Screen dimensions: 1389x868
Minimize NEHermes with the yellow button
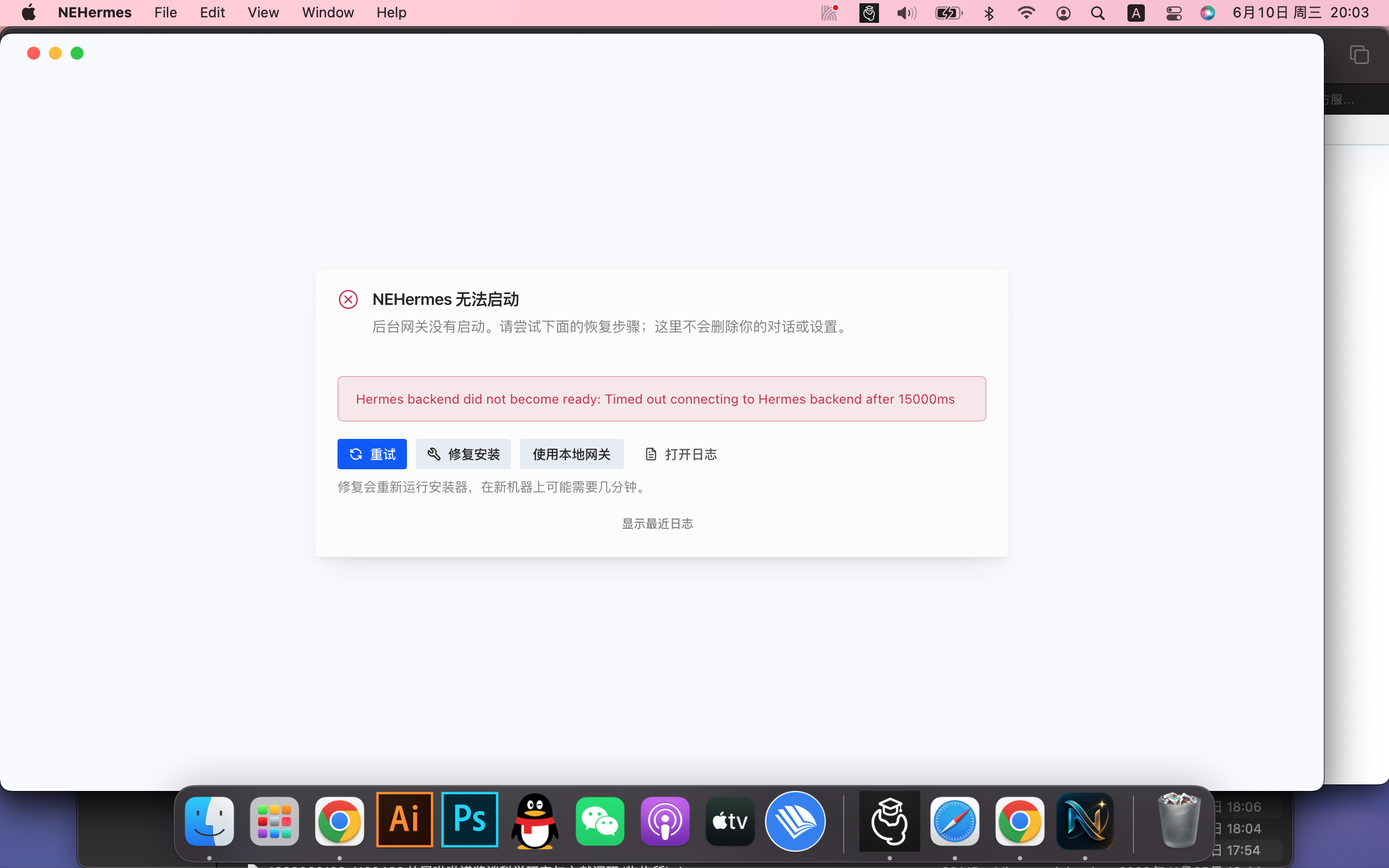(55, 53)
